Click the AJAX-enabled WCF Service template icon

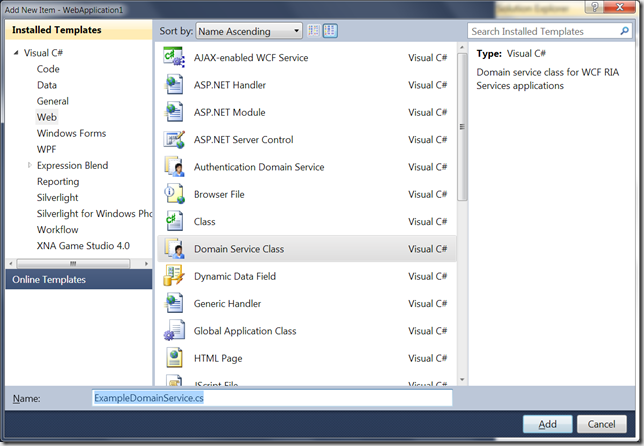tap(174, 57)
